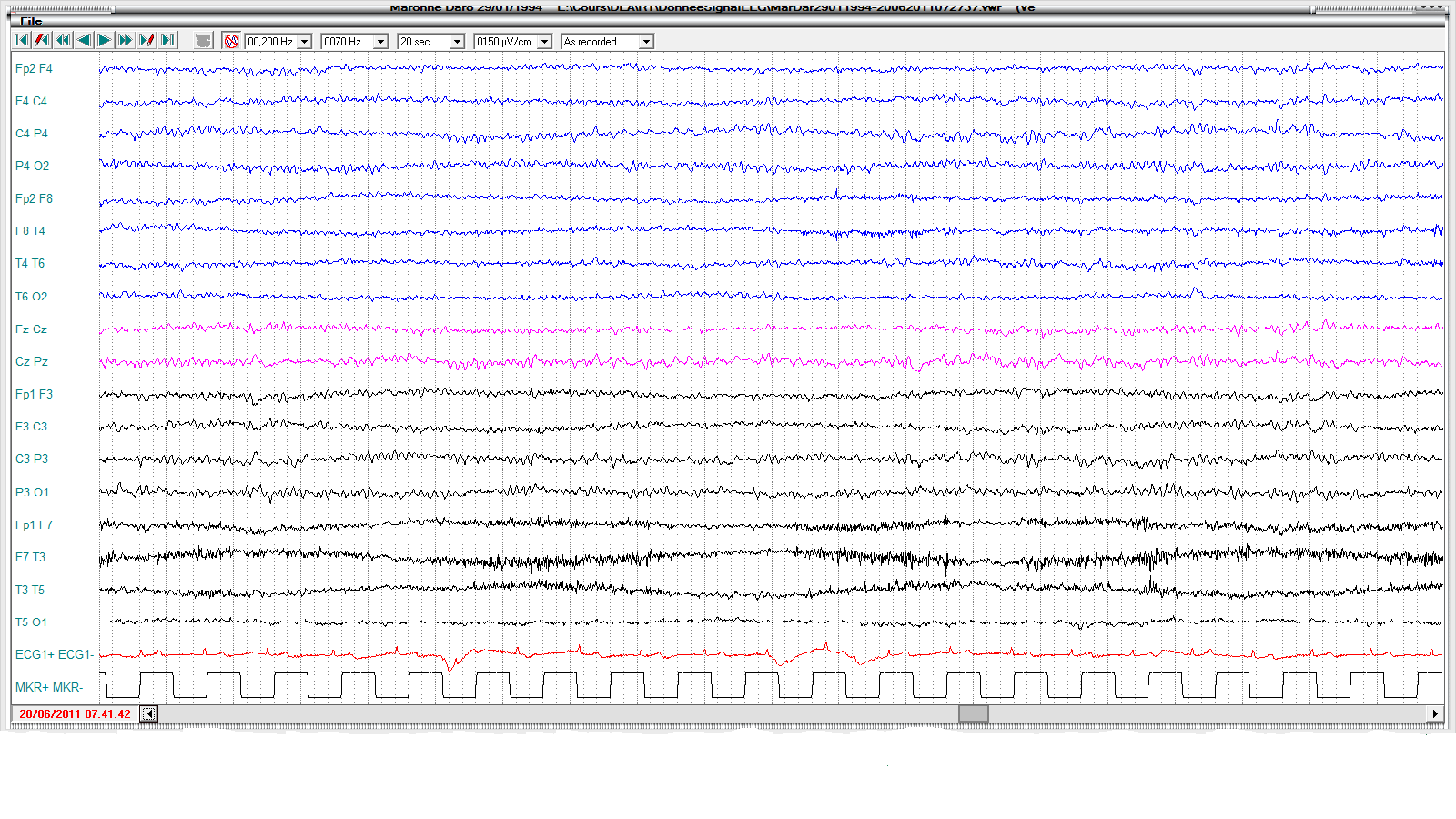Go to the next marker
The height and width of the screenshot is (819, 1456).
pyautogui.click(x=147, y=41)
